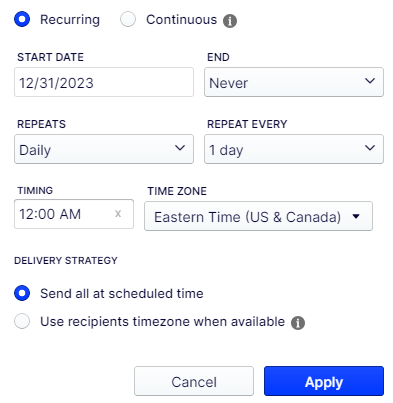393x403 pixels.
Task: Open the End dropdown showing Never
Action: (x=294, y=82)
